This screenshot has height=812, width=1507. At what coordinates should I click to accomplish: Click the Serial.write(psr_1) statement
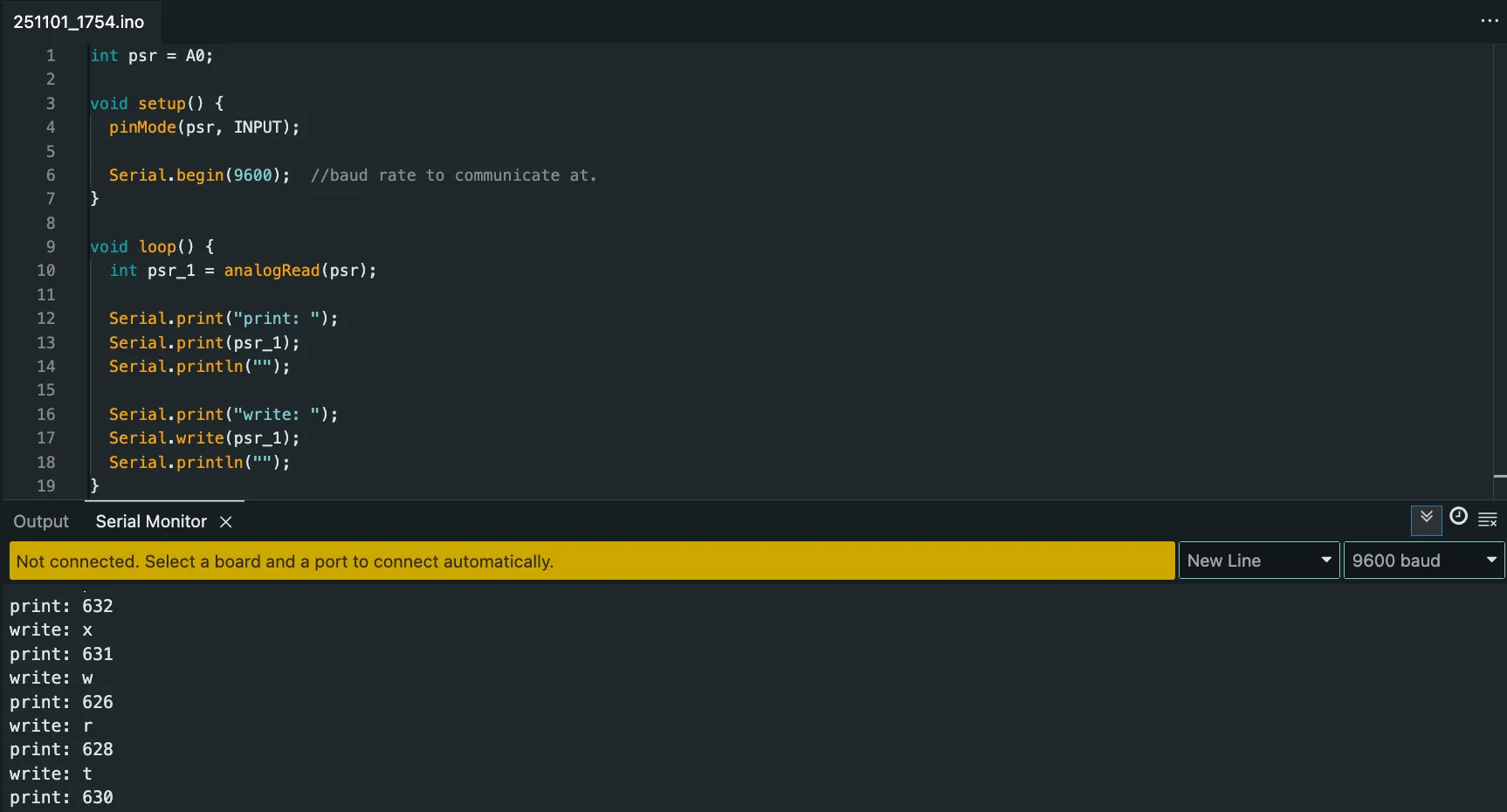pyautogui.click(x=203, y=438)
